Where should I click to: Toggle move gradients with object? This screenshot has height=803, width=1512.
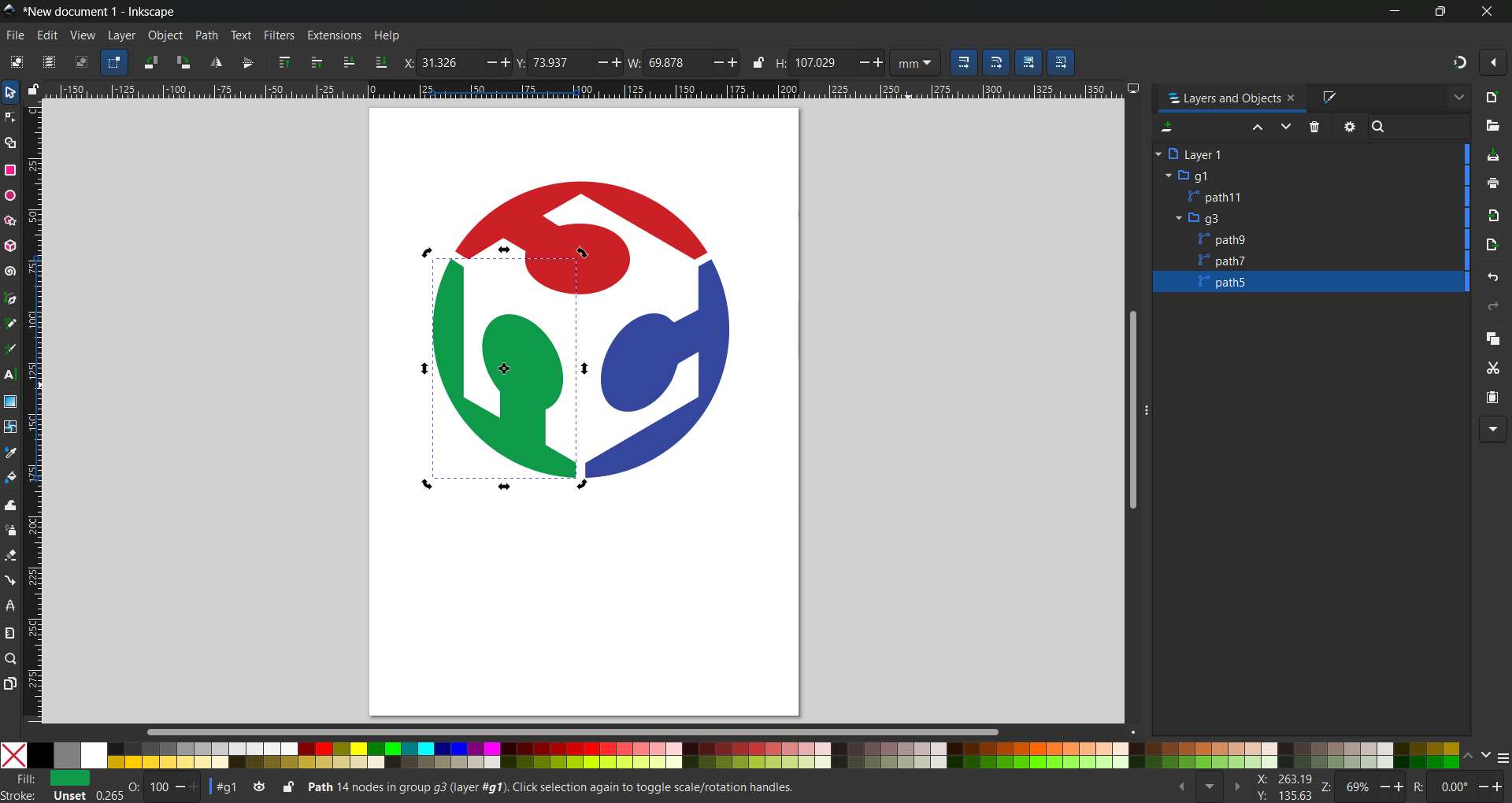pos(1028,63)
